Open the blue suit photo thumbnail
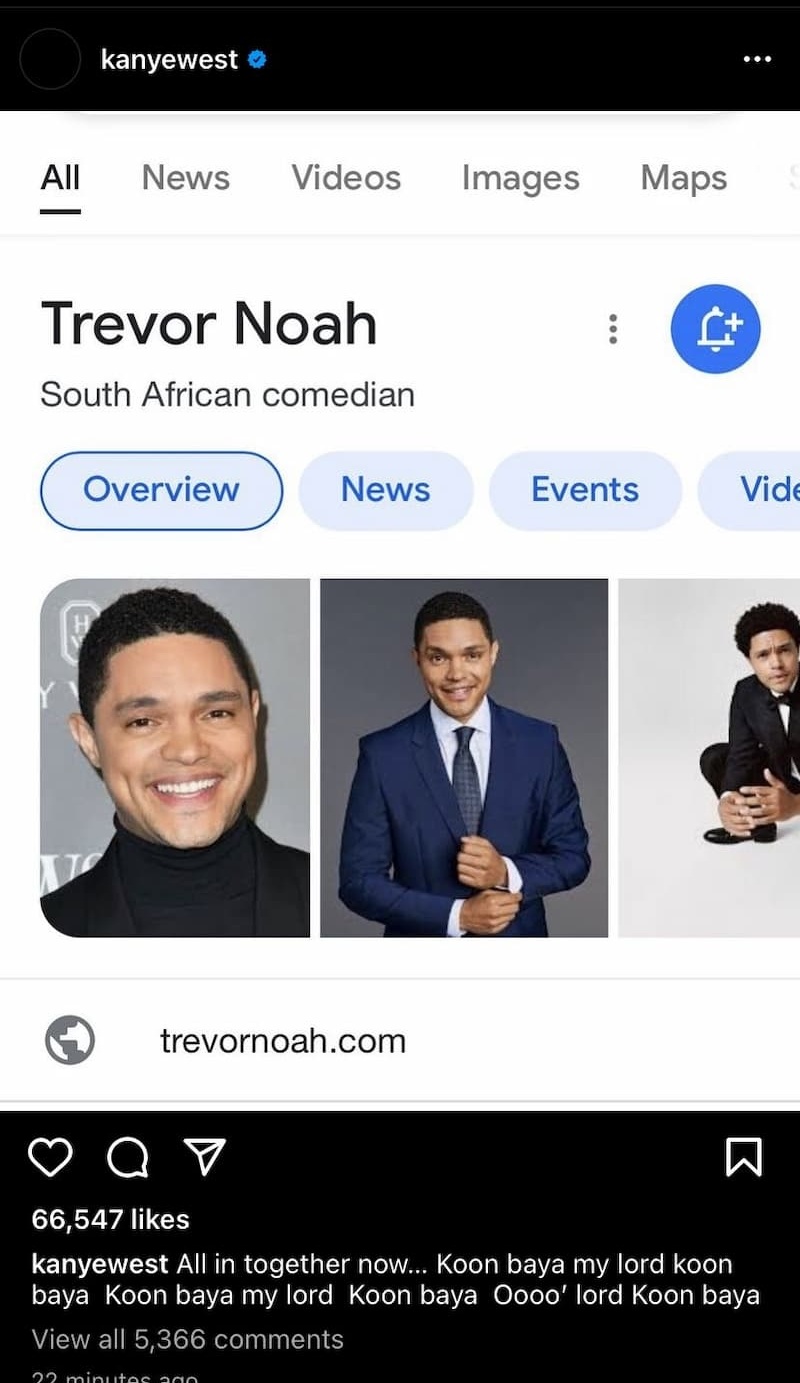Viewport: 800px width, 1383px height. (464, 758)
